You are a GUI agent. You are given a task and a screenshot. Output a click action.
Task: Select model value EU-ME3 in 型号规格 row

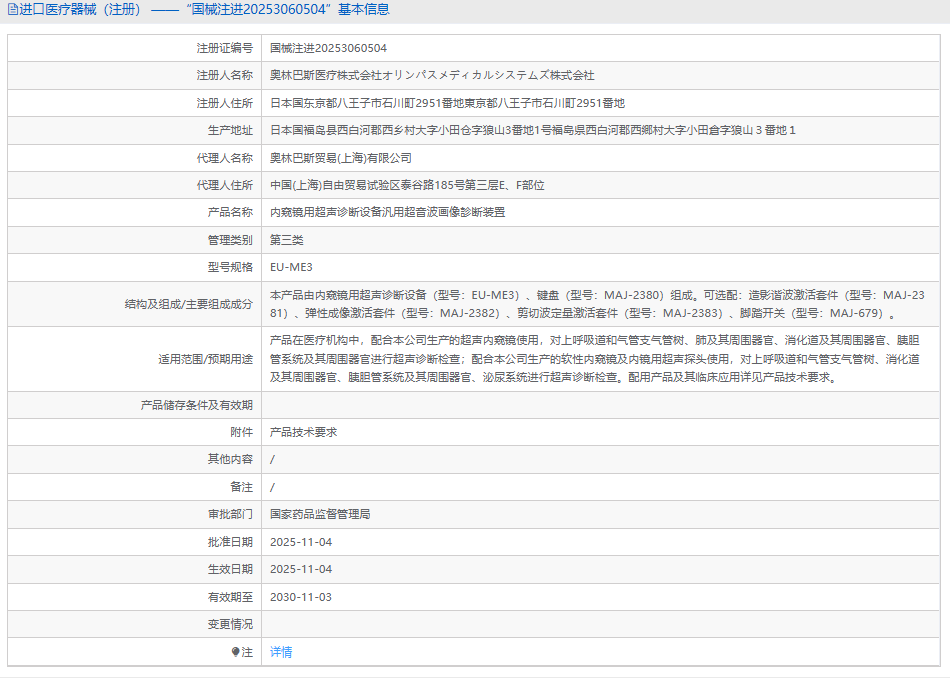[x=291, y=267]
